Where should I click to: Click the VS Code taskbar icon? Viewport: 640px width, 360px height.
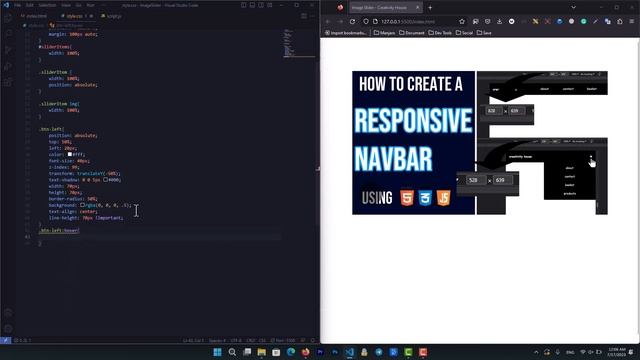coord(349,352)
